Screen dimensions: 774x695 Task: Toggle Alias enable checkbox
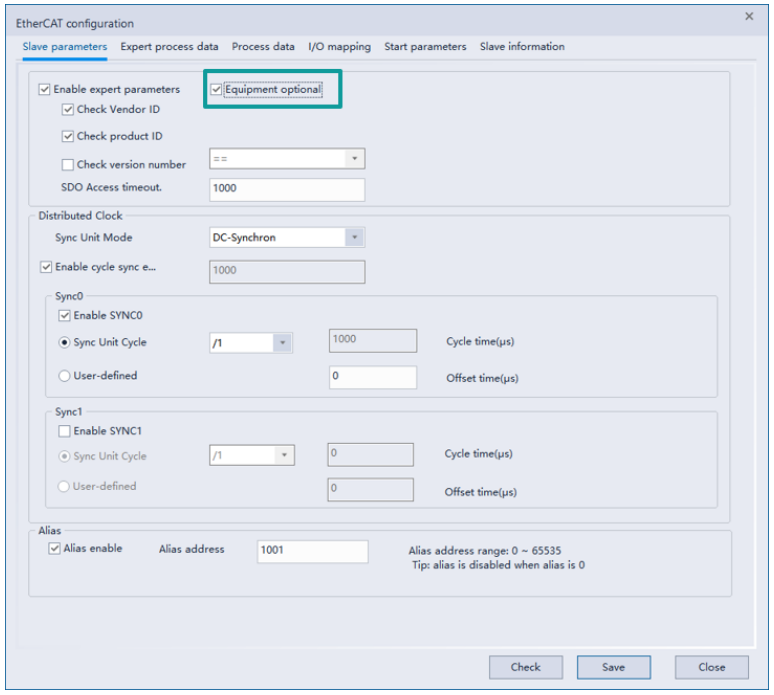point(55,549)
